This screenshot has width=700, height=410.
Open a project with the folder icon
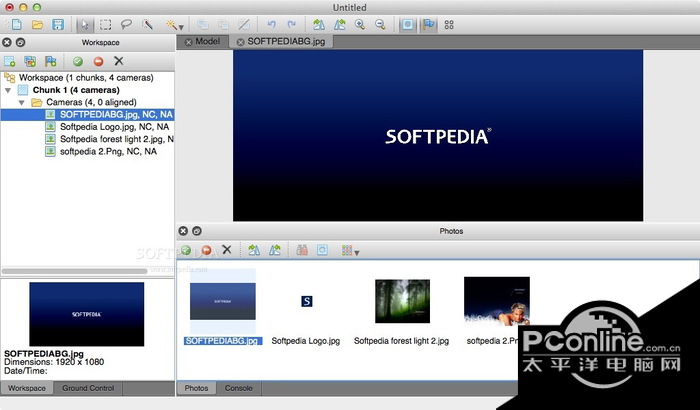point(37,24)
